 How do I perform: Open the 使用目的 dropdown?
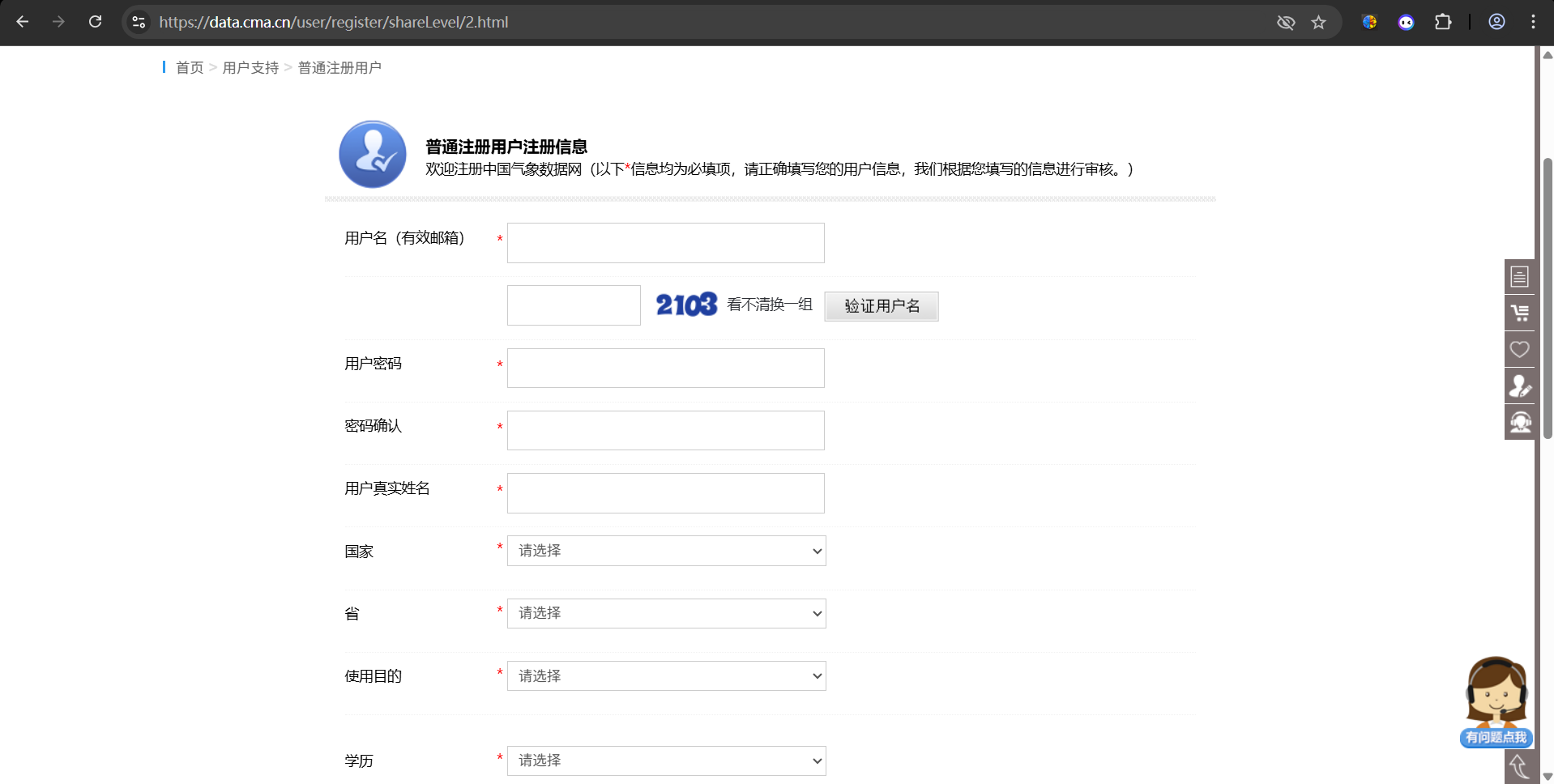pyautogui.click(x=666, y=675)
